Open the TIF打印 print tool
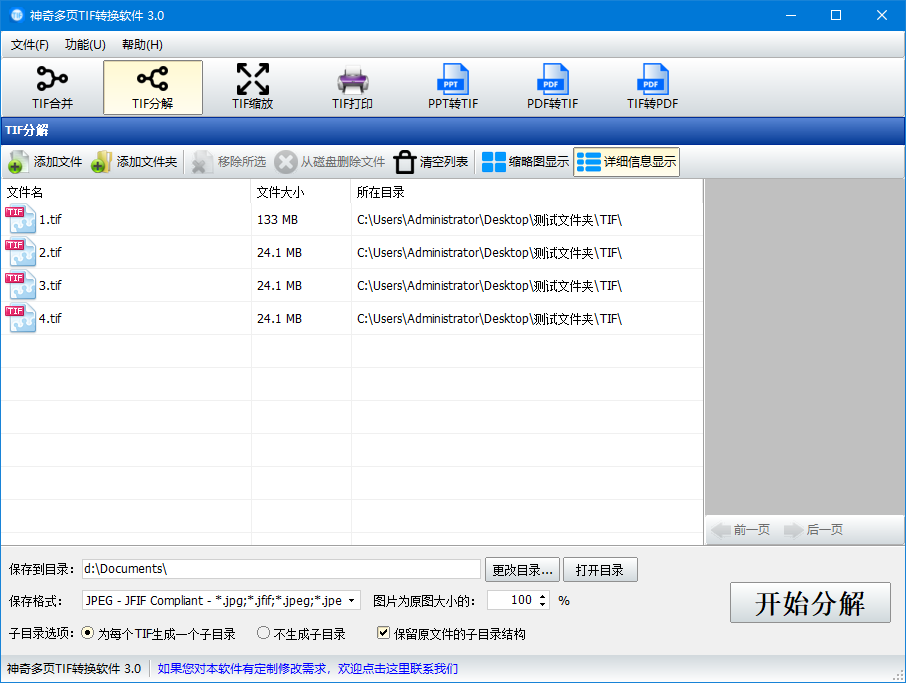906x683 pixels. point(352,87)
